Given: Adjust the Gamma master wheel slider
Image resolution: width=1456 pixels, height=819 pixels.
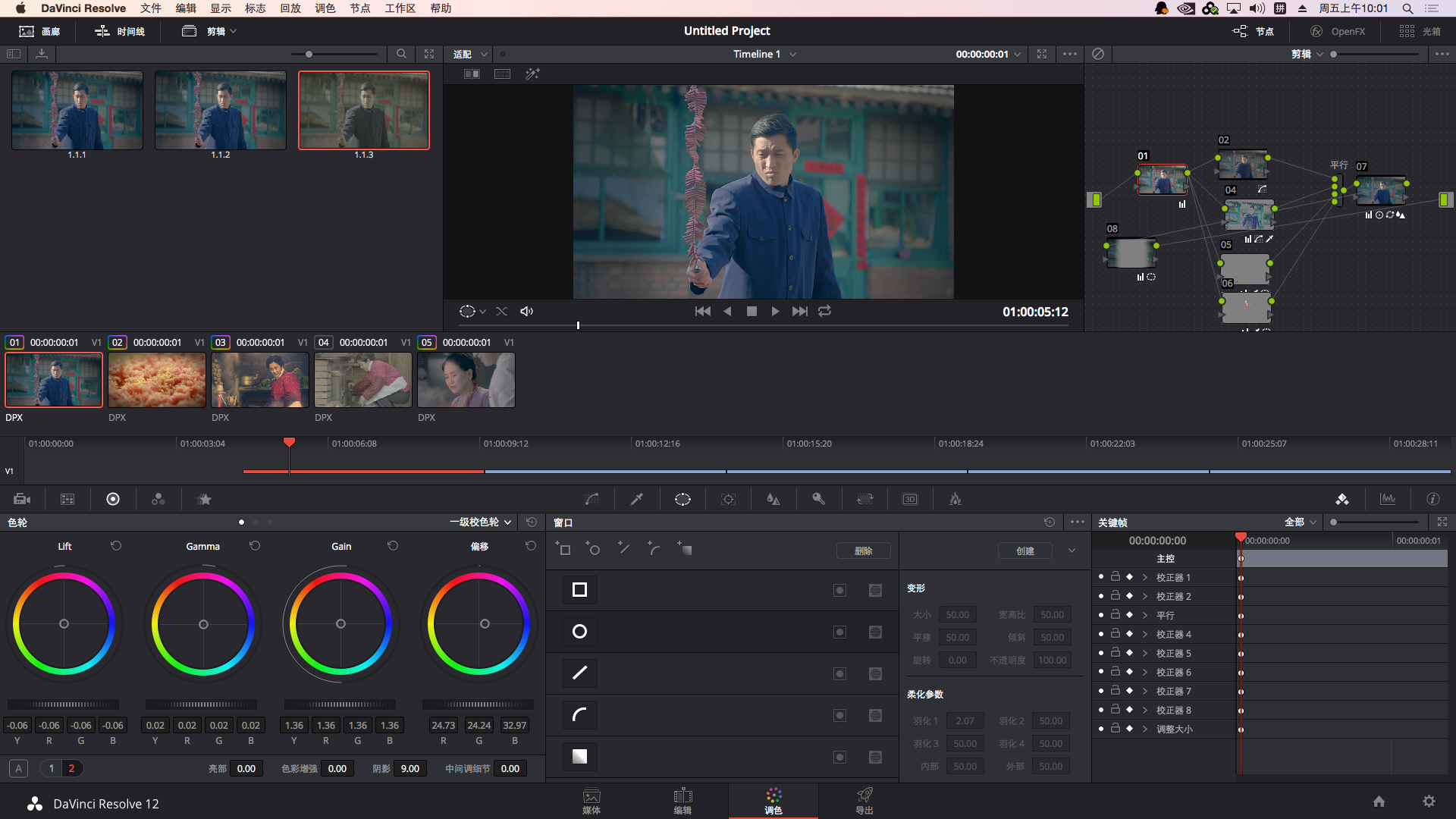Looking at the screenshot, I should 202,704.
